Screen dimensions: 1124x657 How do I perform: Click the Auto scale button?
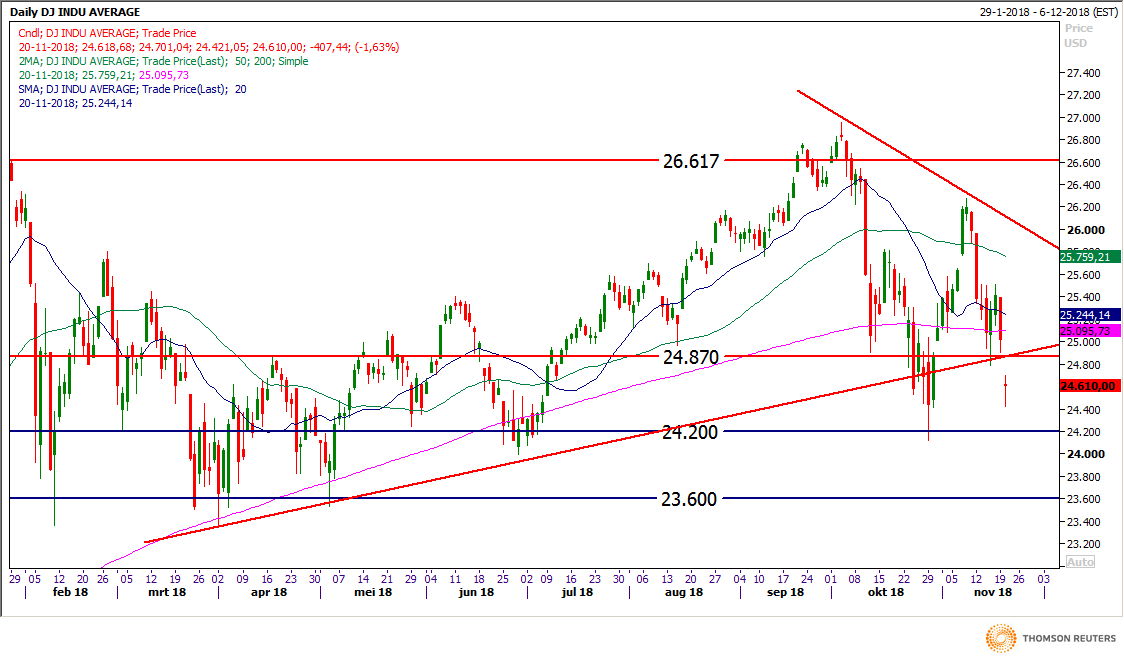click(x=1080, y=562)
